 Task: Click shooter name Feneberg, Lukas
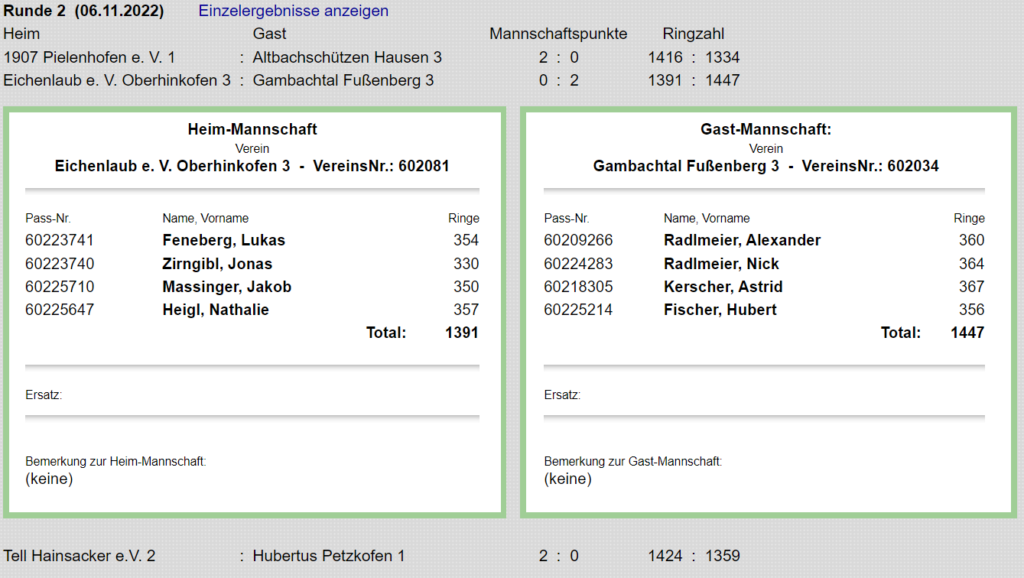(223, 240)
